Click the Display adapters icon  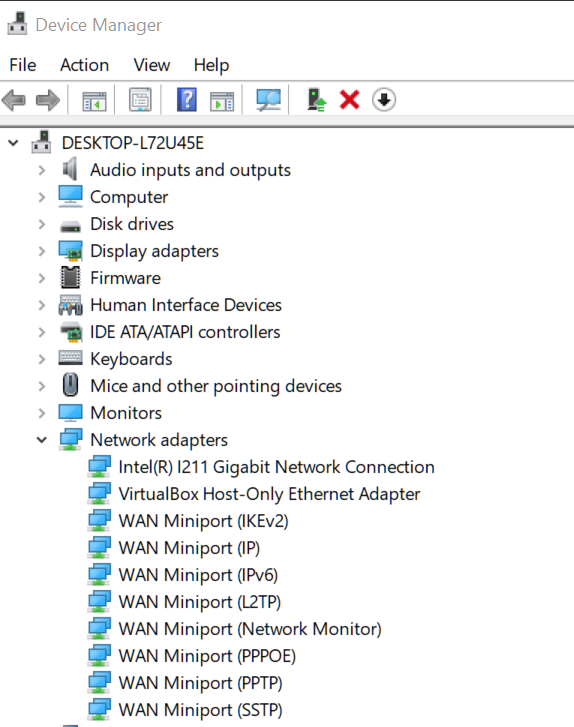pyautogui.click(x=70, y=251)
